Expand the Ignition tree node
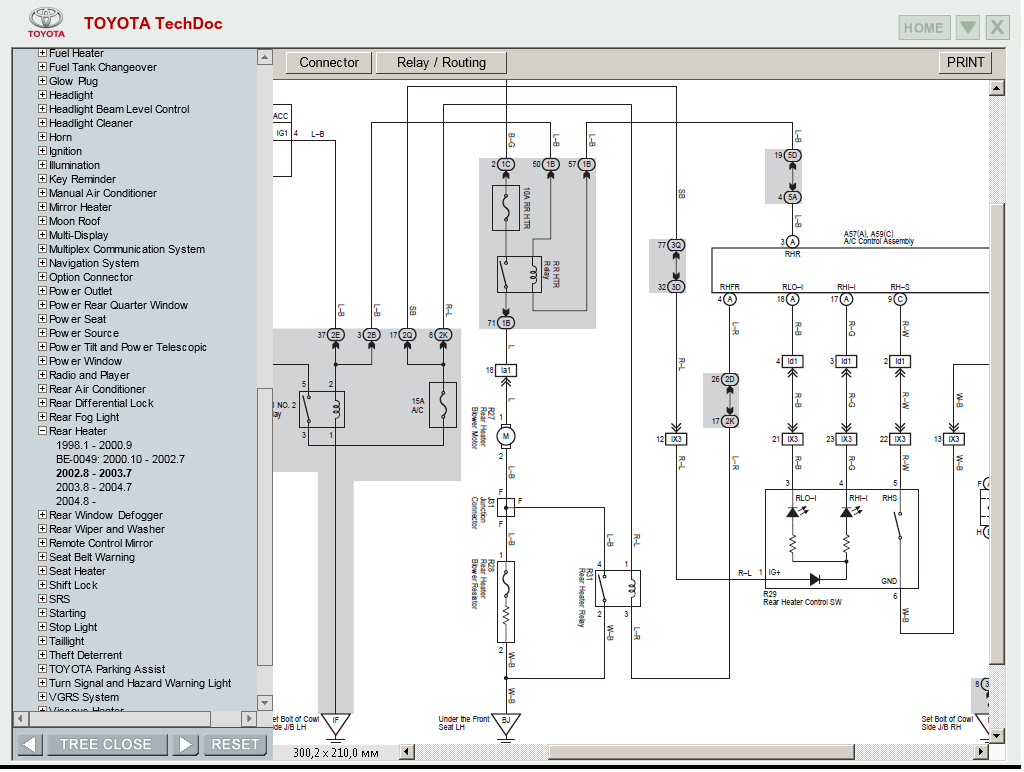Screen dimensions: 1024x772 [x=42, y=151]
